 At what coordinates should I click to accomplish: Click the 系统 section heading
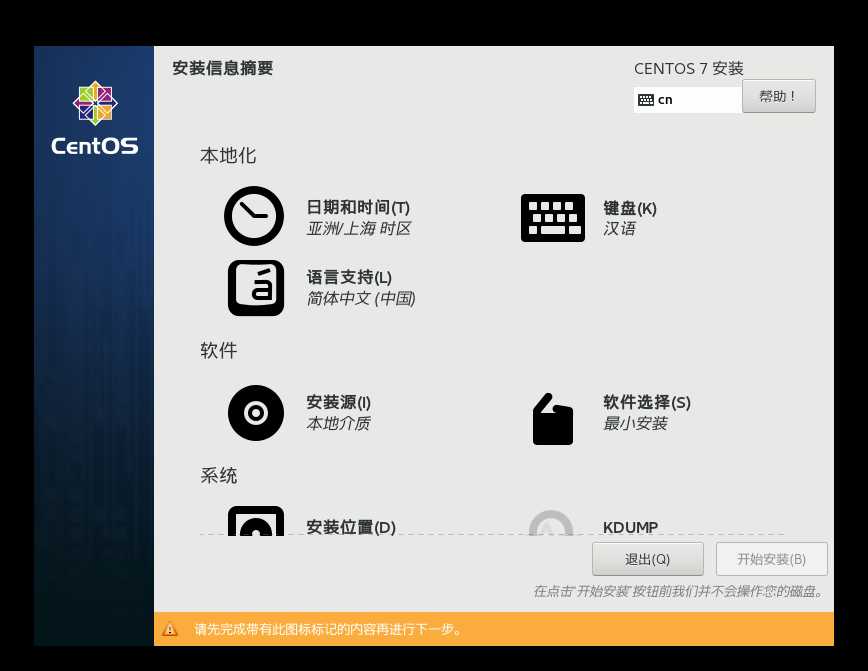tap(218, 475)
